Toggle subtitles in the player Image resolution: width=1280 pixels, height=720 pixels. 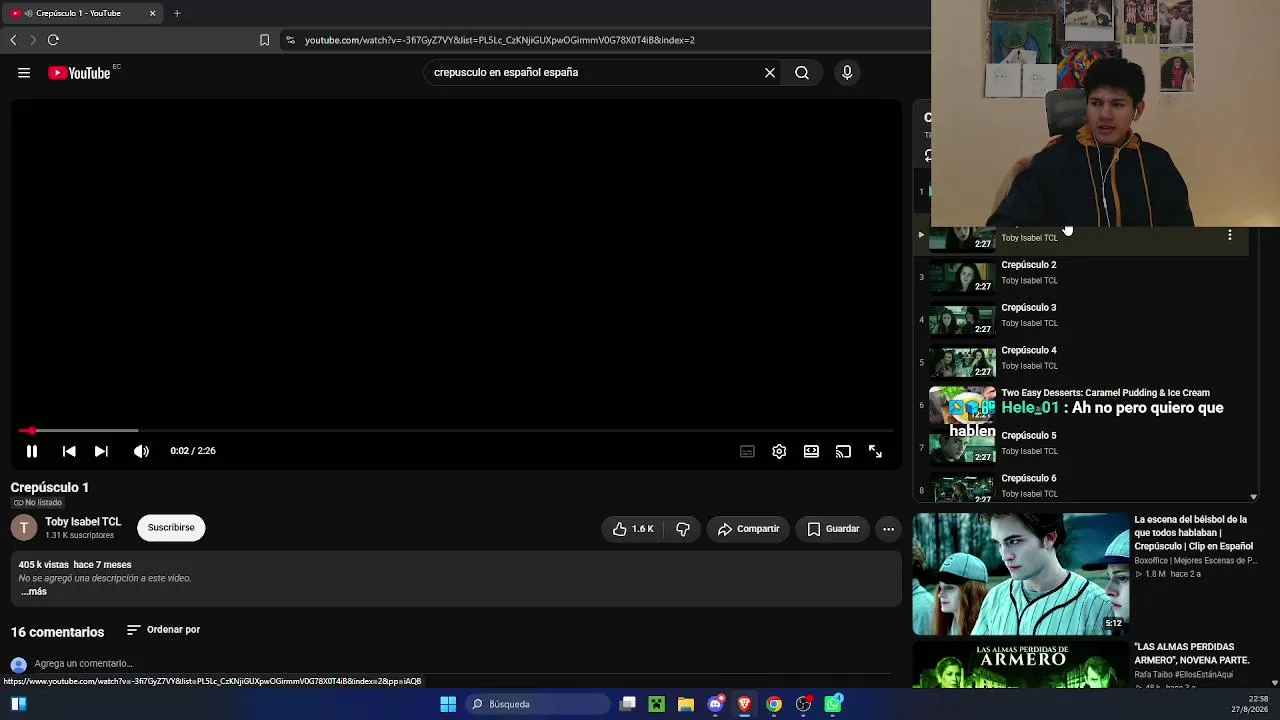[747, 451]
